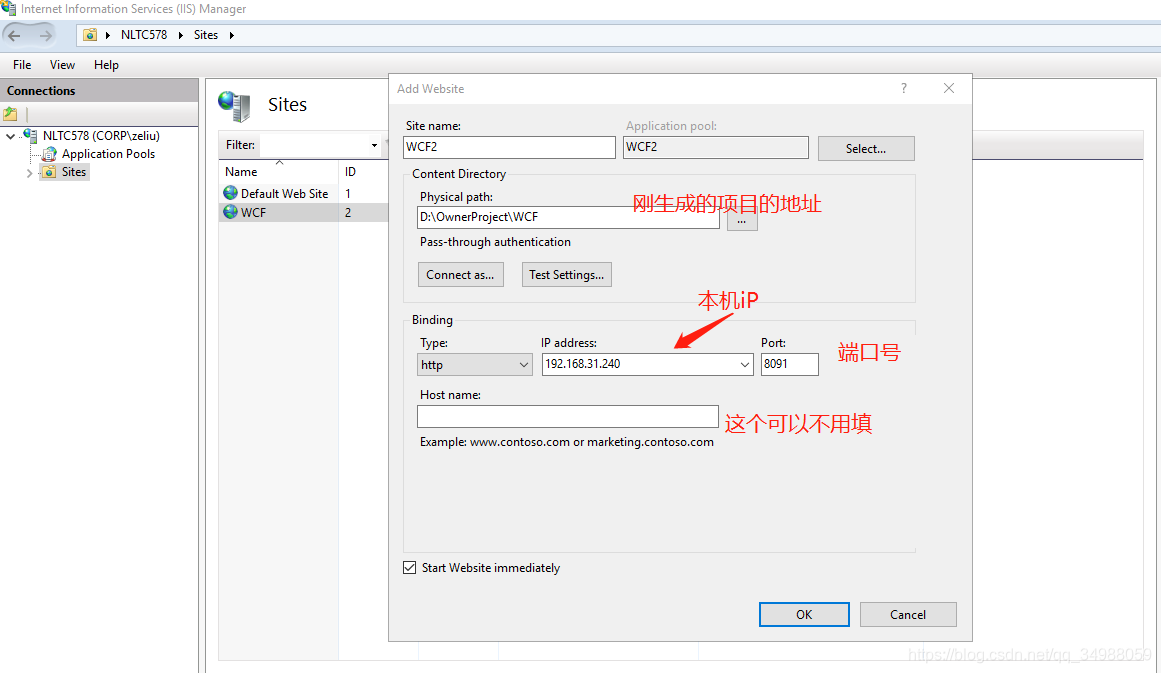The width and height of the screenshot is (1161, 673).
Task: Click the IIS Manager title bar icon
Action: pos(8,8)
